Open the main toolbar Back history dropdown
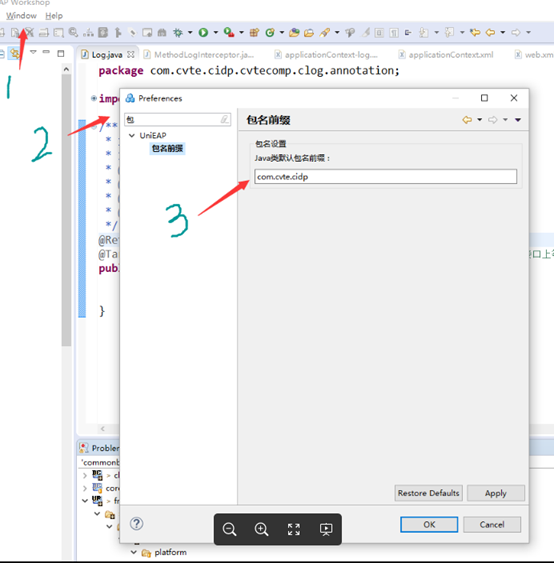Viewport: 554px width, 563px height. (x=503, y=33)
